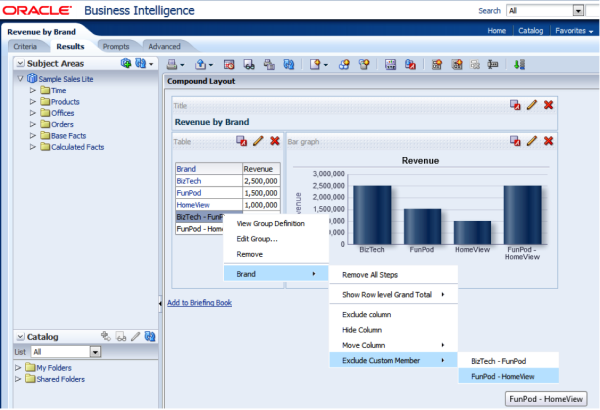Remove the Table view with red X
The image size is (600, 410).
(274, 142)
